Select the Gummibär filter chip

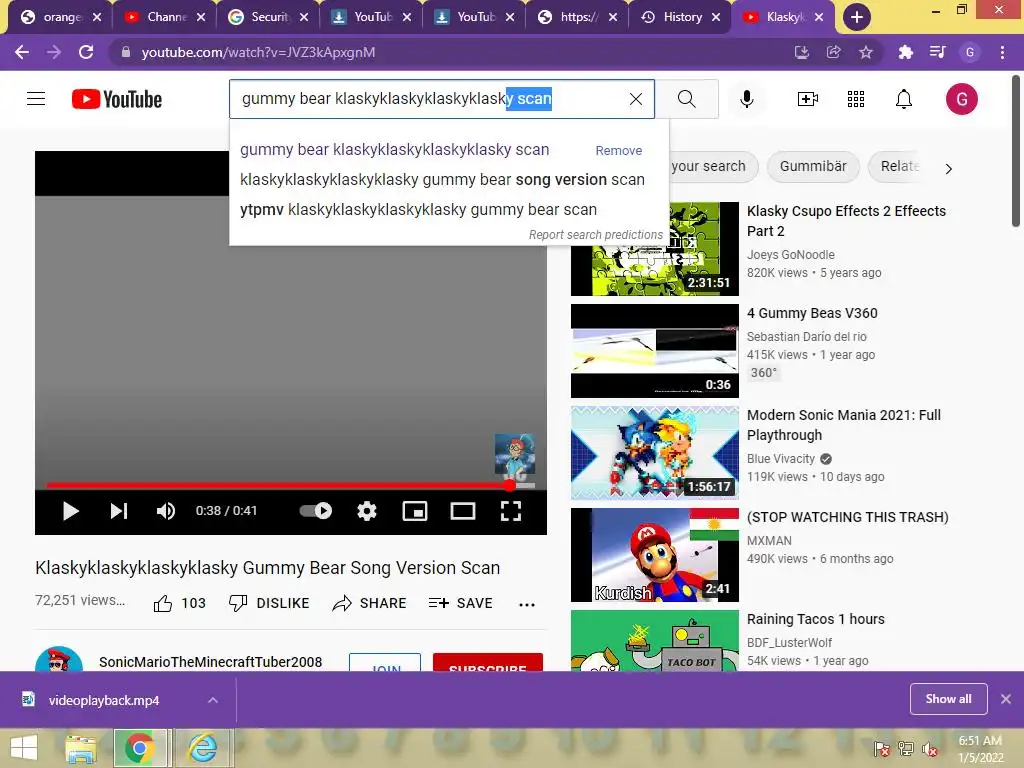813,167
